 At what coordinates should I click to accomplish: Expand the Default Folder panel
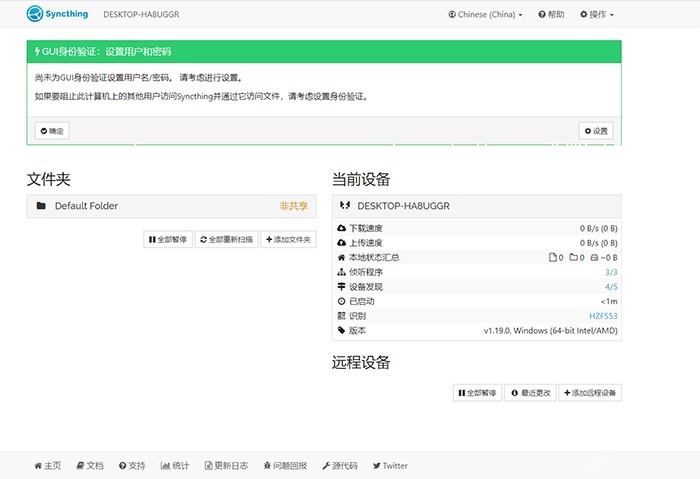point(171,206)
